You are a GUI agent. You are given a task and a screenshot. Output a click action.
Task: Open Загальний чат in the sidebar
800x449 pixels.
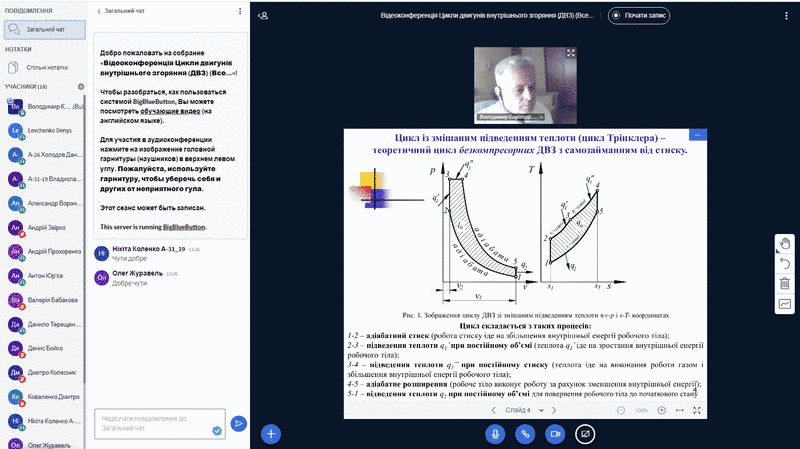45,30
